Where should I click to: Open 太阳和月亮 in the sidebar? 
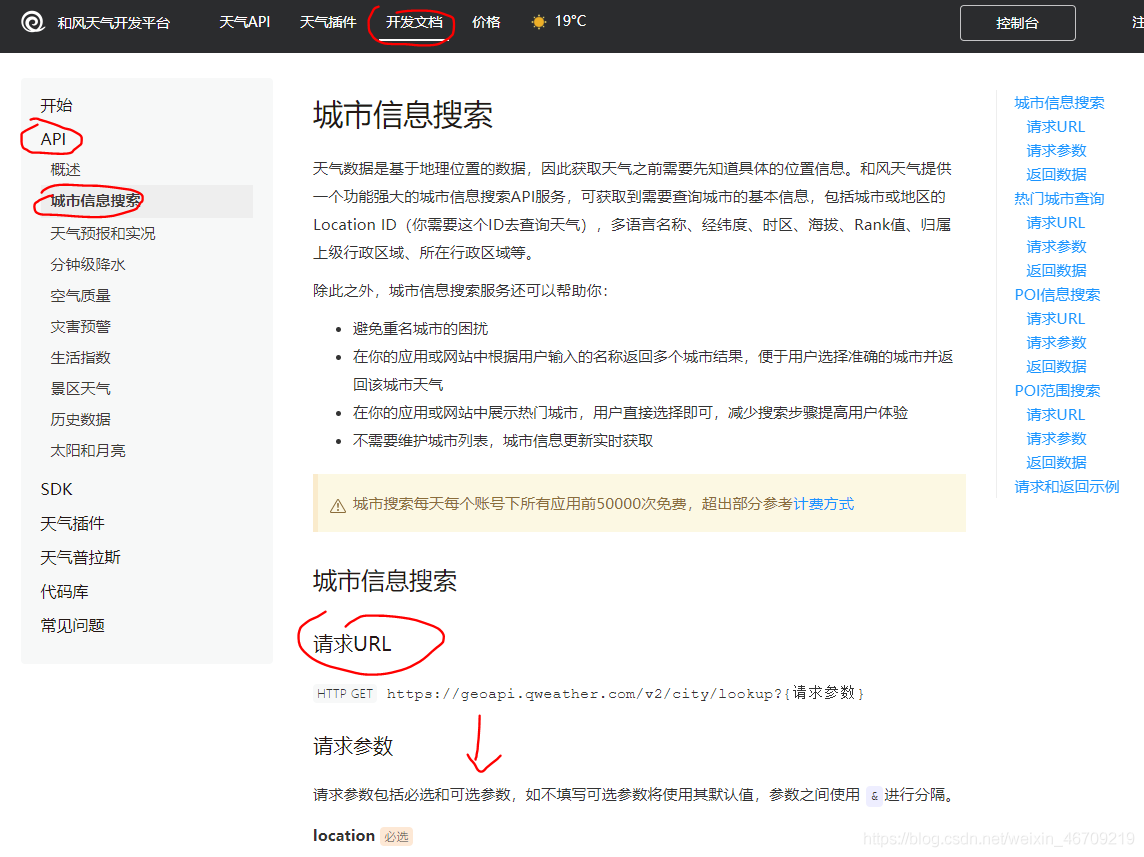coord(88,450)
